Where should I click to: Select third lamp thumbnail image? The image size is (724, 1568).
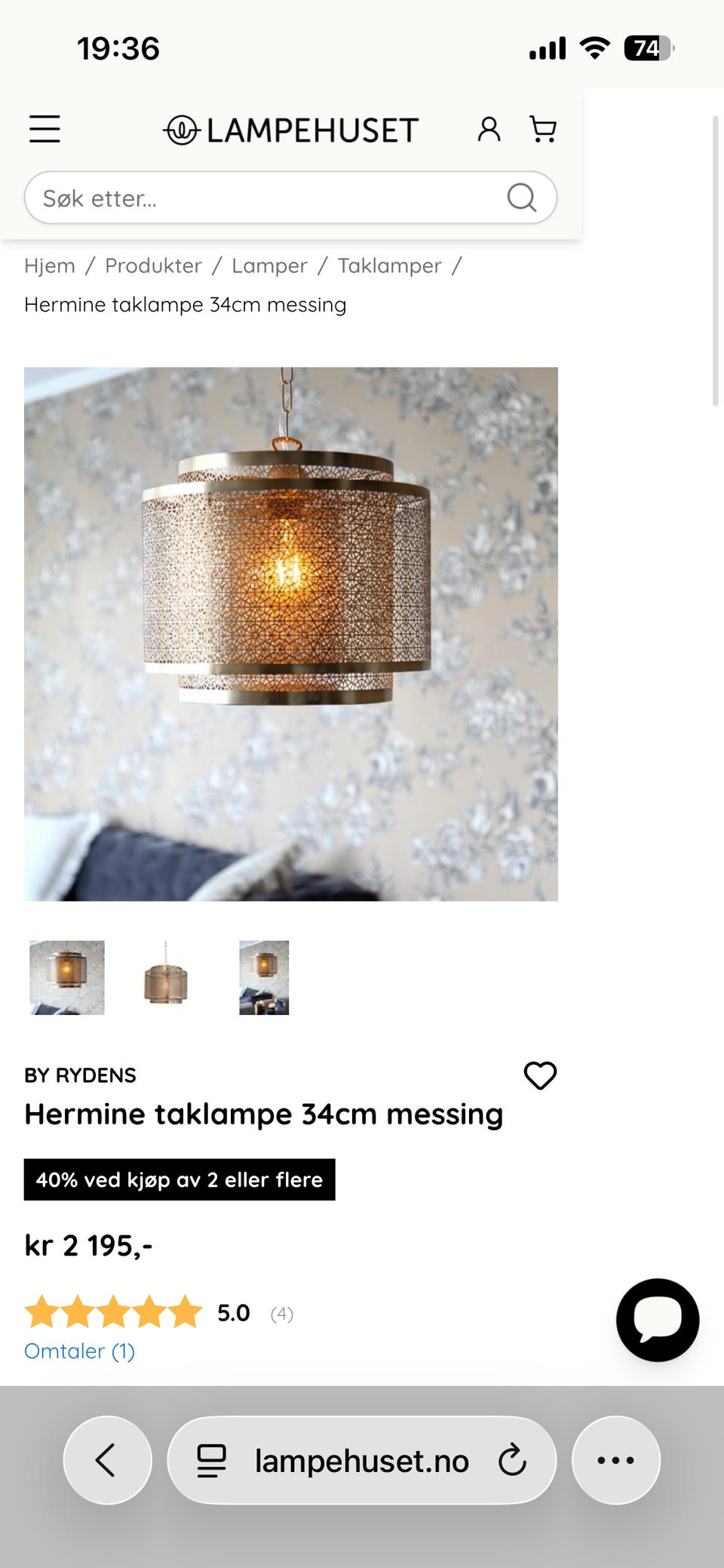(x=264, y=977)
